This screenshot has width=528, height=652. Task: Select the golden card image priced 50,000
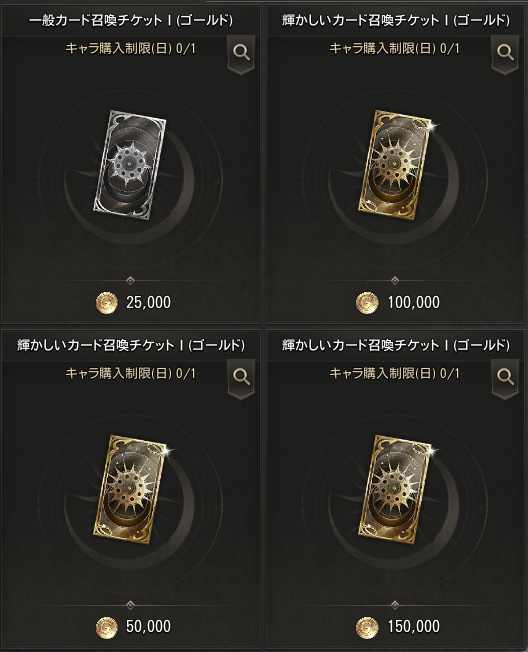click(132, 489)
